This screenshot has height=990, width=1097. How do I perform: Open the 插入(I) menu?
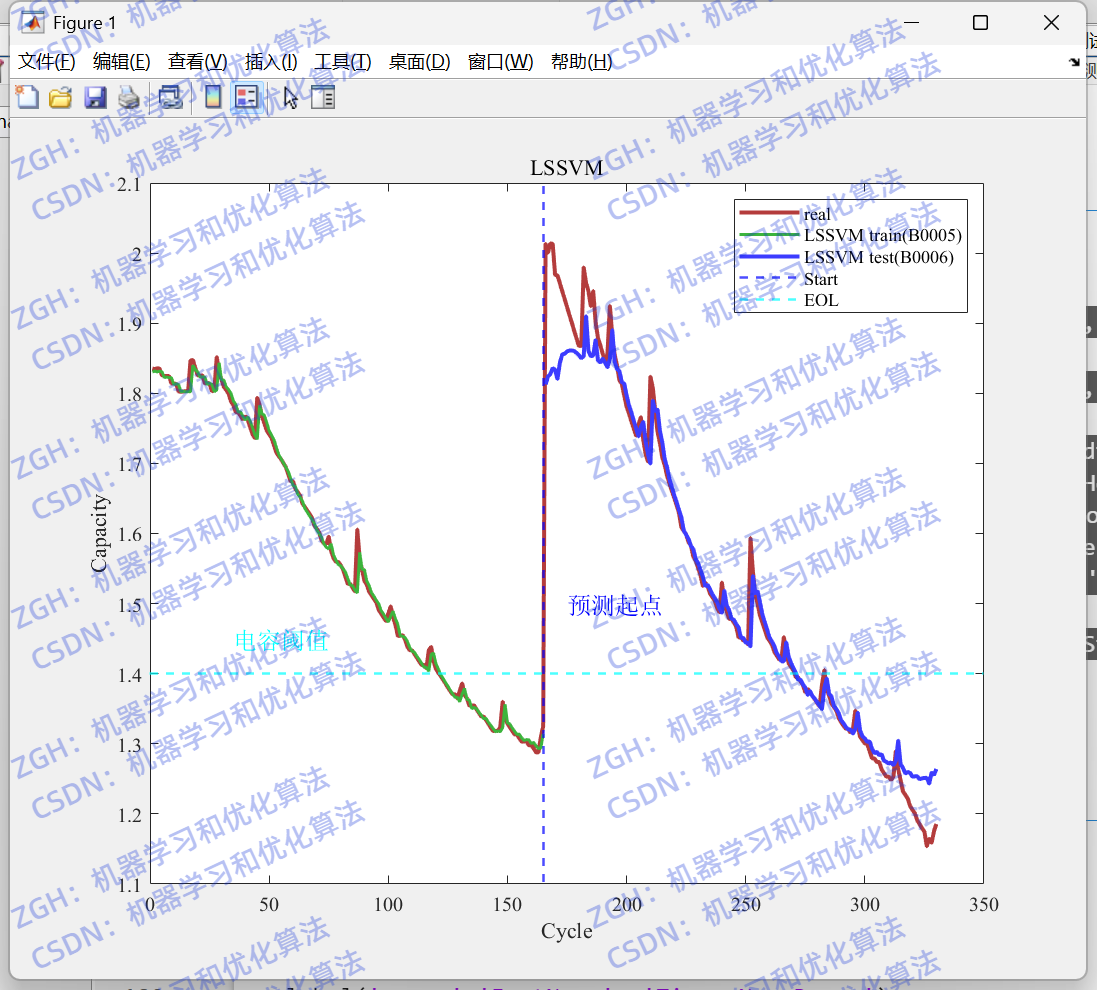271,62
